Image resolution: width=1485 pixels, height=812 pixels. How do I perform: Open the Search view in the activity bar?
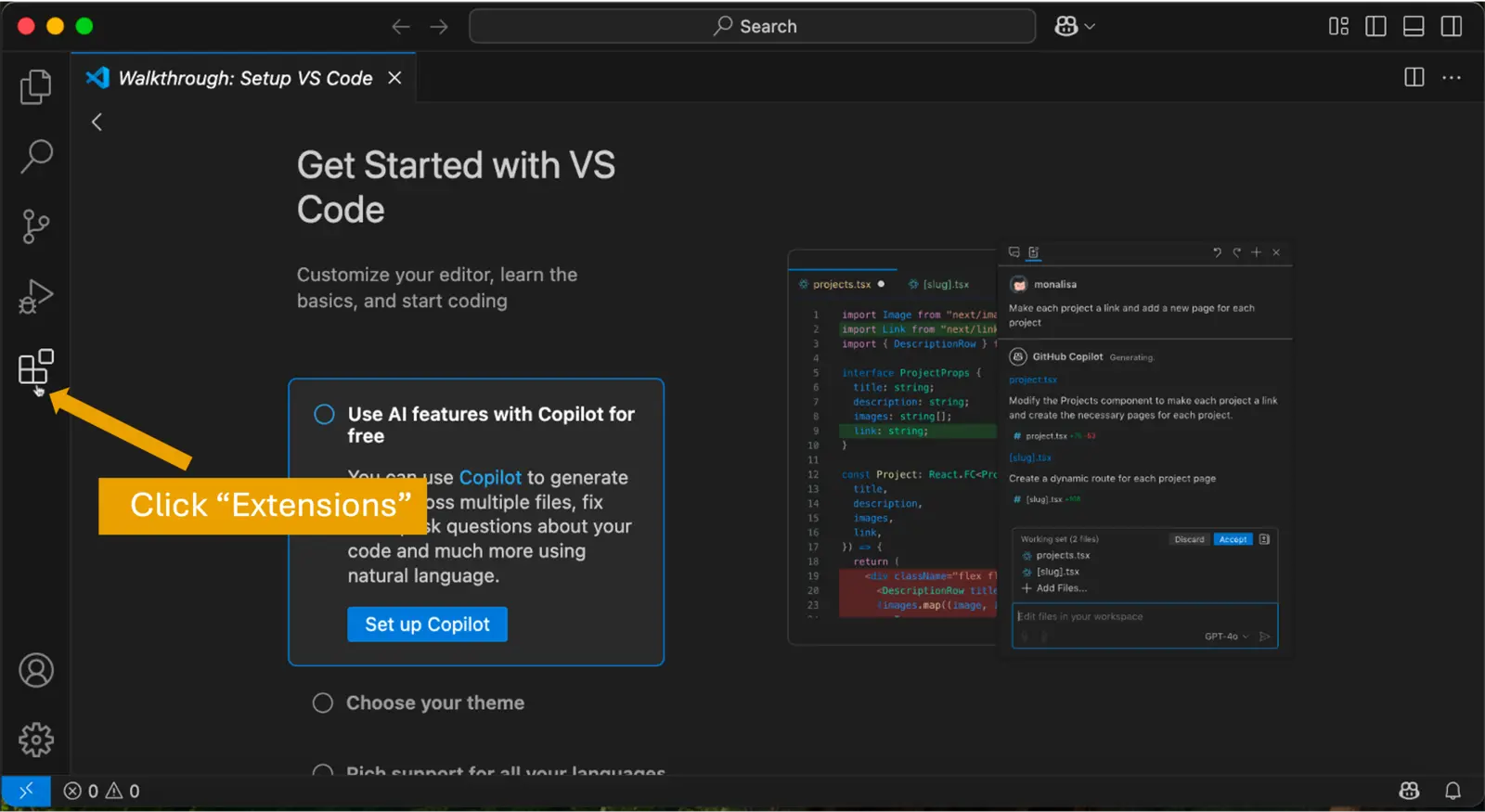(35, 156)
